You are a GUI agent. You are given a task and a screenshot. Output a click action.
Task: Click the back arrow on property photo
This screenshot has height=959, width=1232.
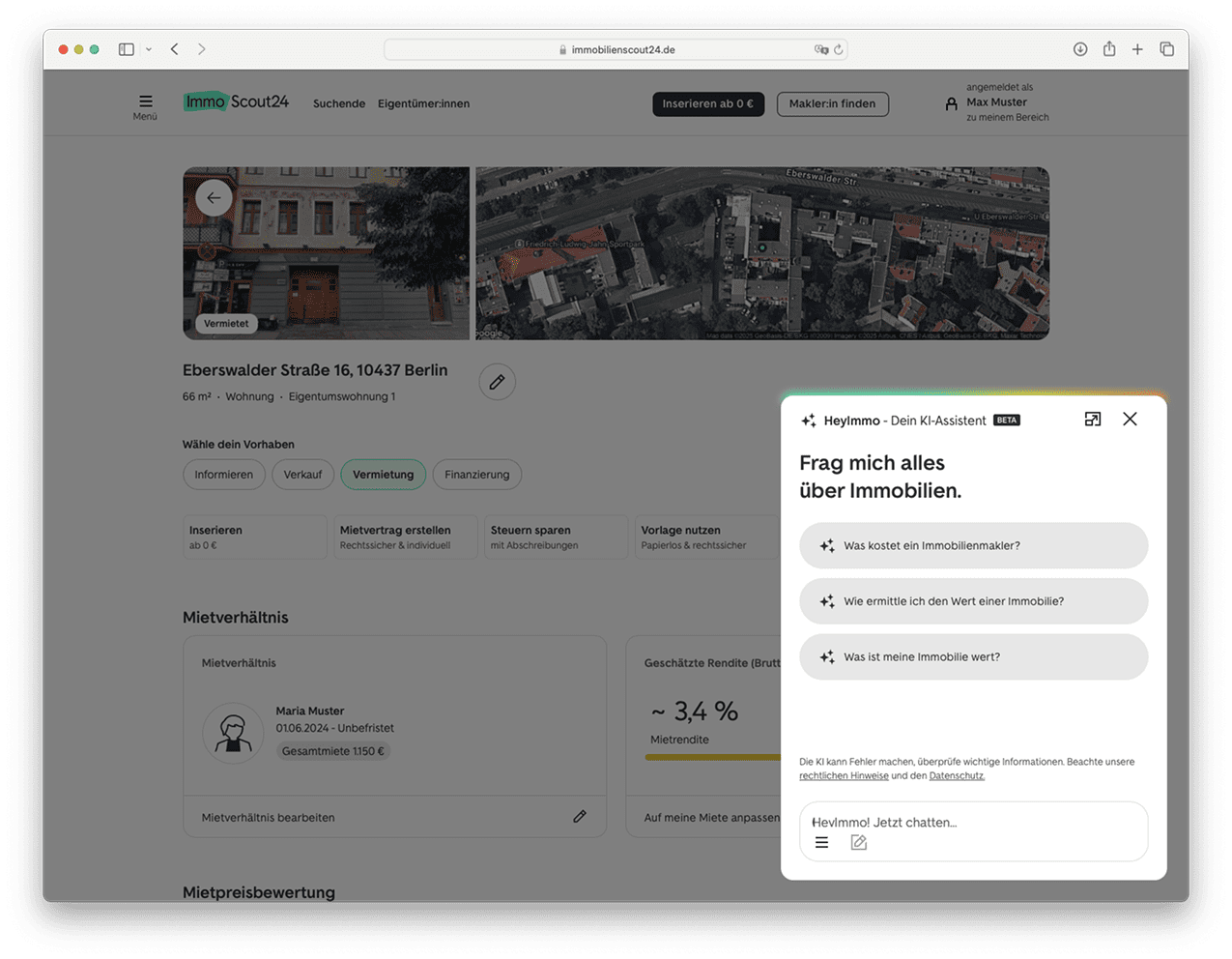point(214,197)
